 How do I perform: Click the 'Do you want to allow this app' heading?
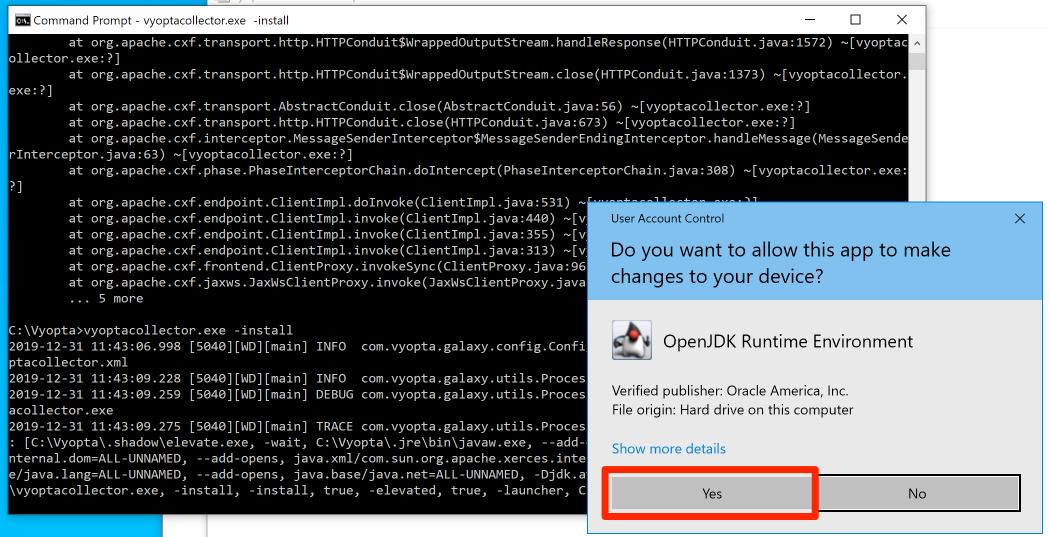(780, 262)
